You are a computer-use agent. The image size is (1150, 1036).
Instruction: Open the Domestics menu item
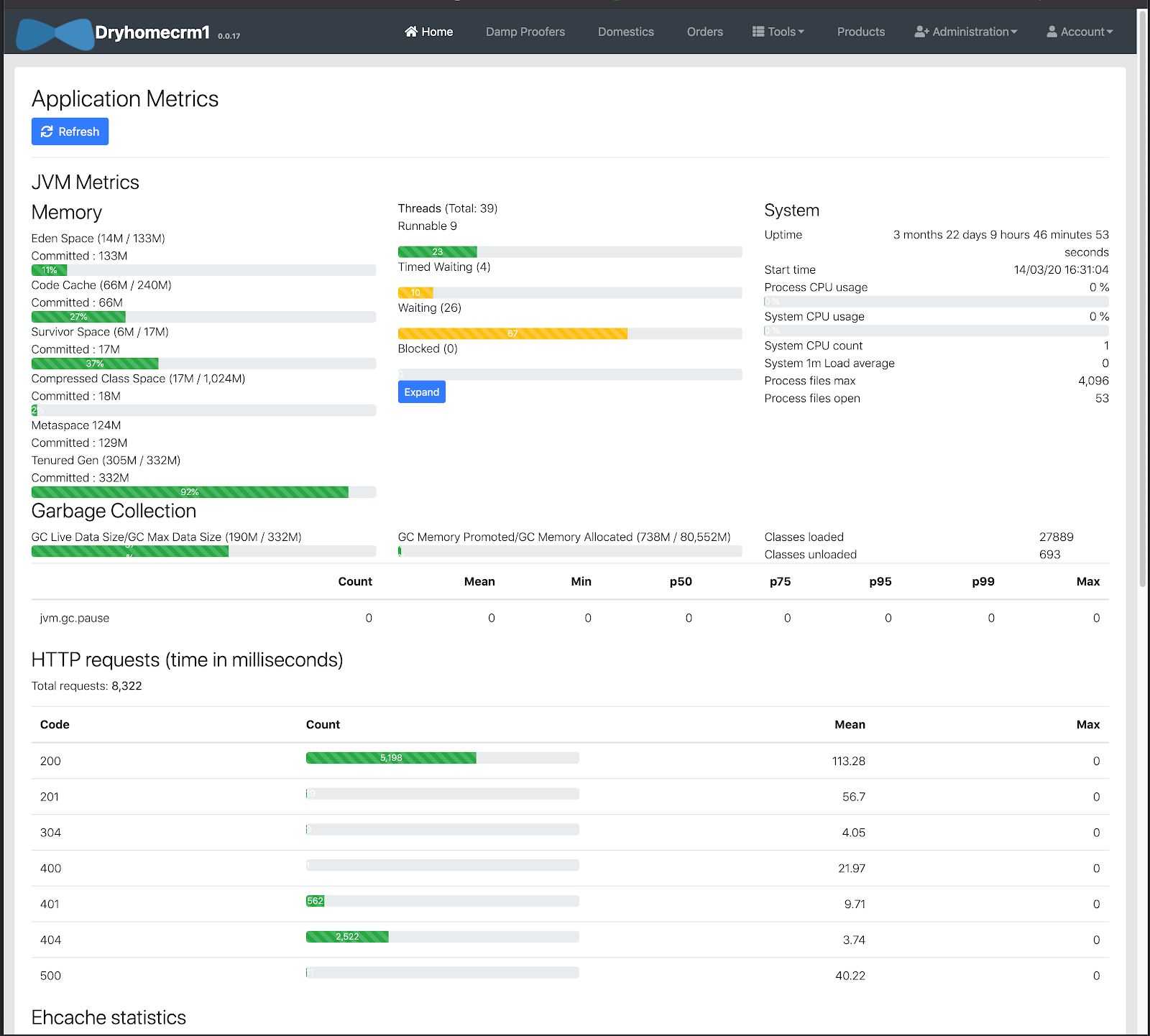pos(625,32)
